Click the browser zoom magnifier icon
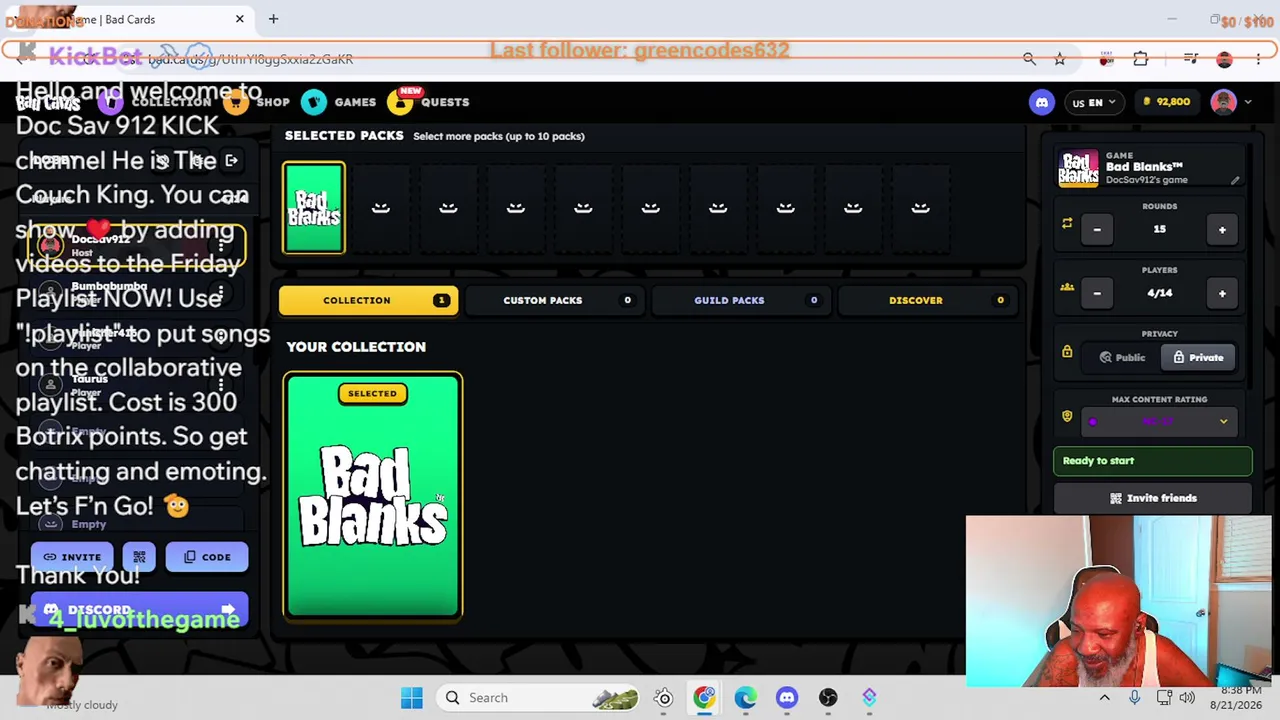The width and height of the screenshot is (1280, 720). pos(1030,59)
